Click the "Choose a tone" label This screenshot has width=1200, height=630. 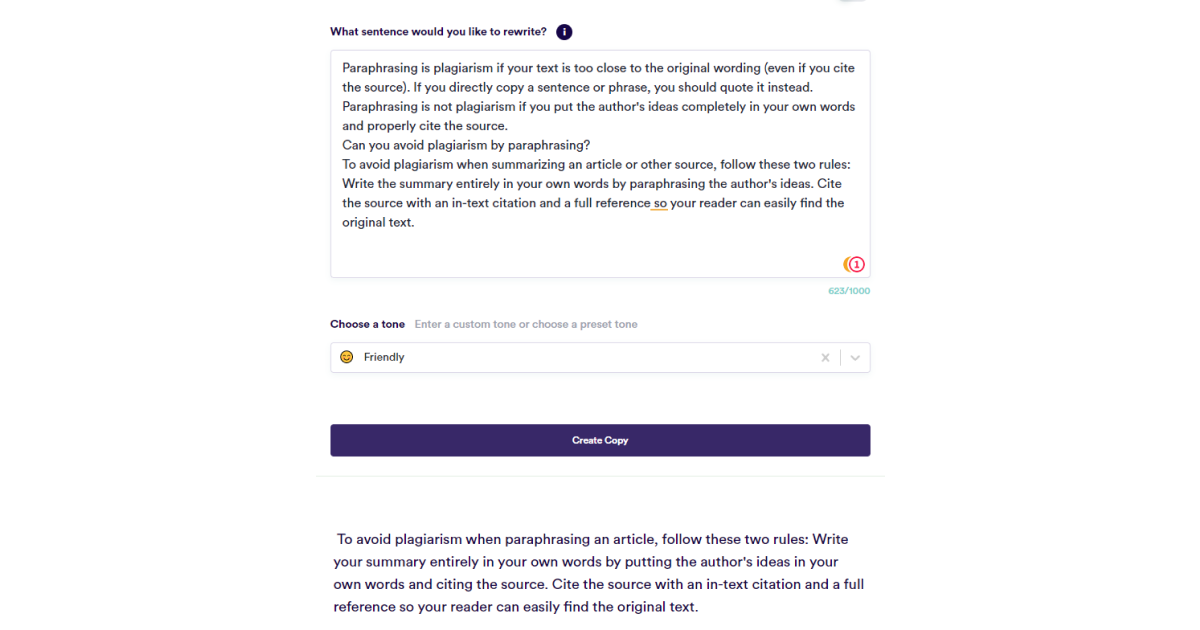tap(368, 324)
